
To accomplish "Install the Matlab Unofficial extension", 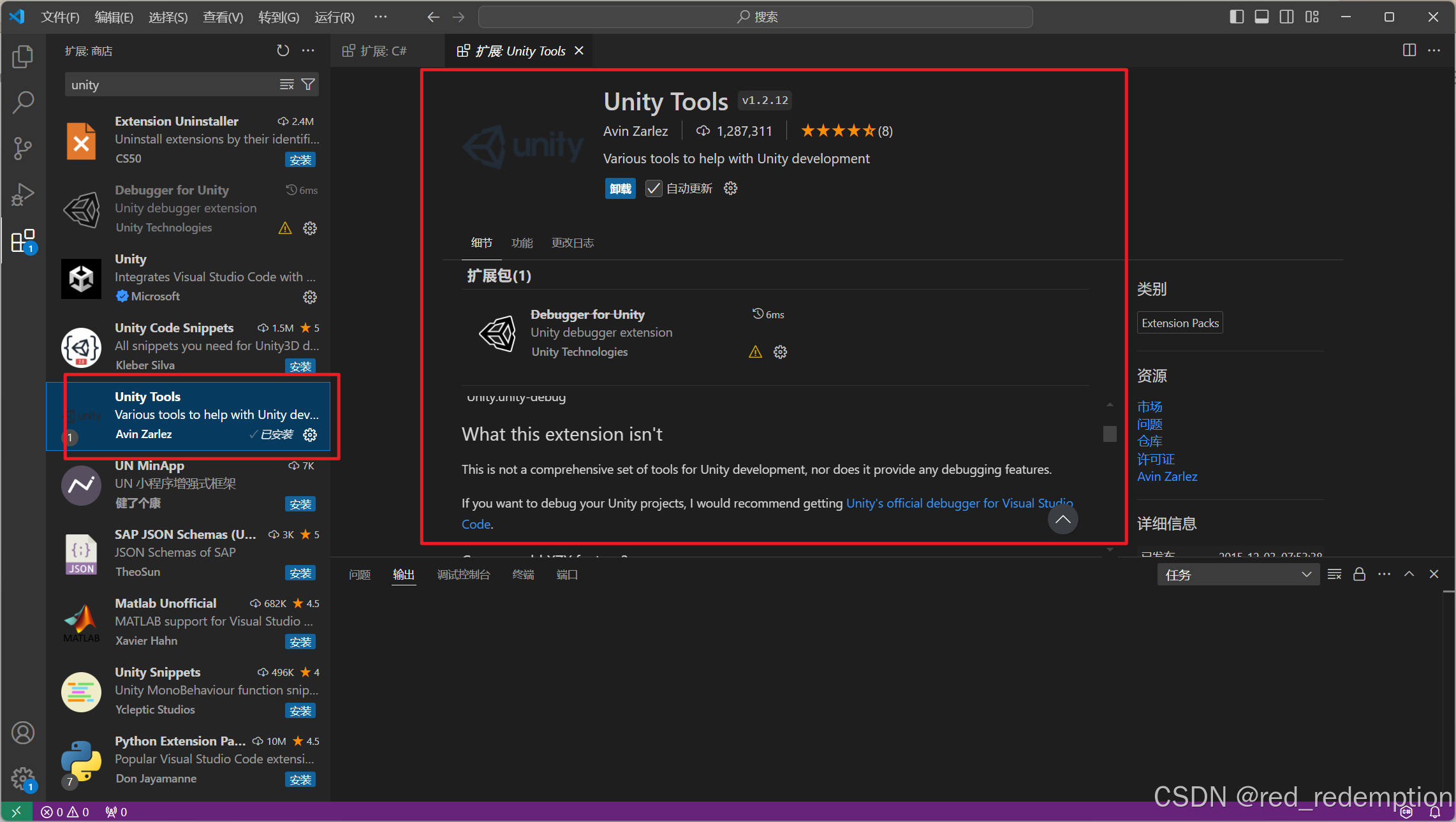I will [300, 642].
